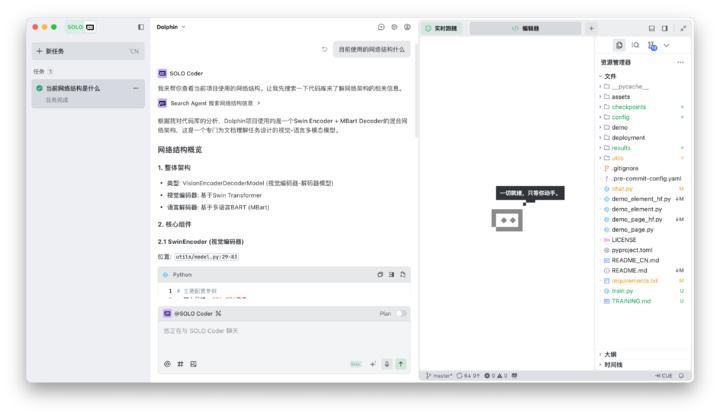This screenshot has height=417, width=720.
Task: Copy the Python code block
Action: (380, 274)
